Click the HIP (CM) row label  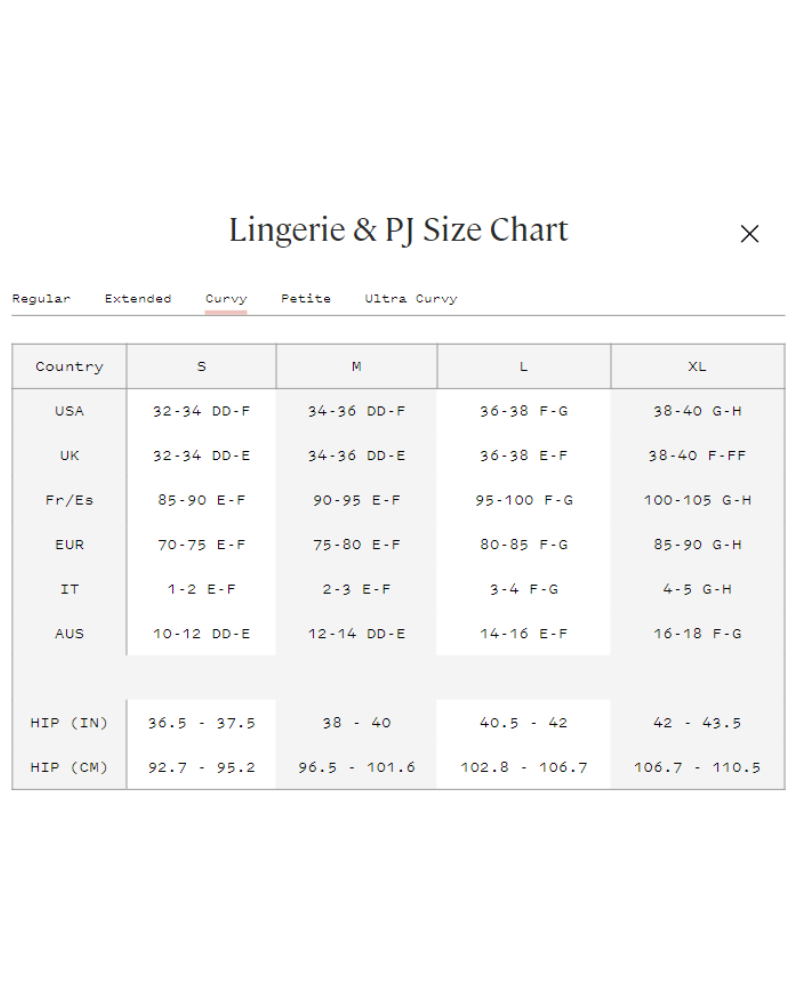(69, 768)
